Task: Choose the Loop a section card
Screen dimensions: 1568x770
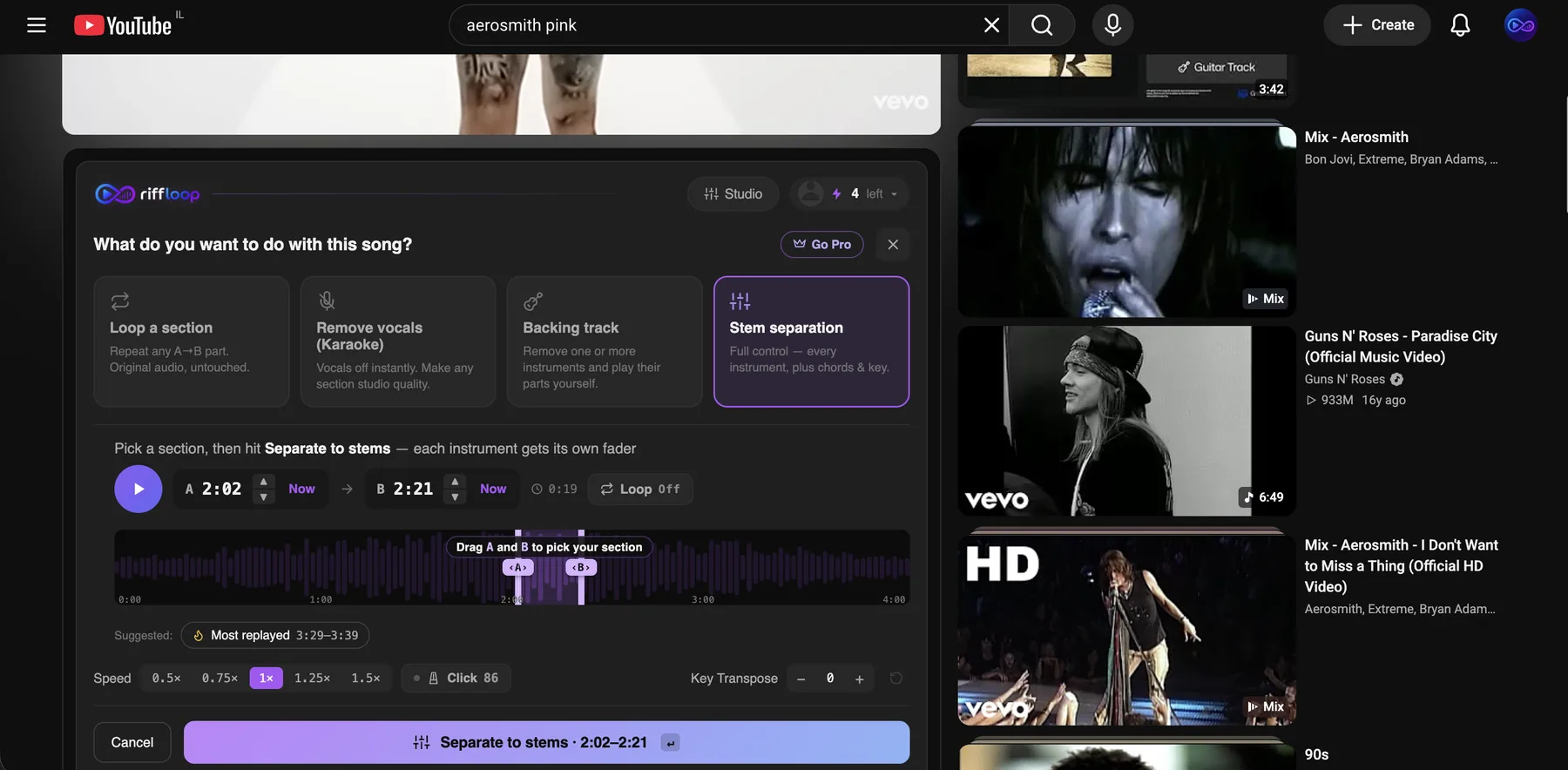Action: [x=192, y=341]
